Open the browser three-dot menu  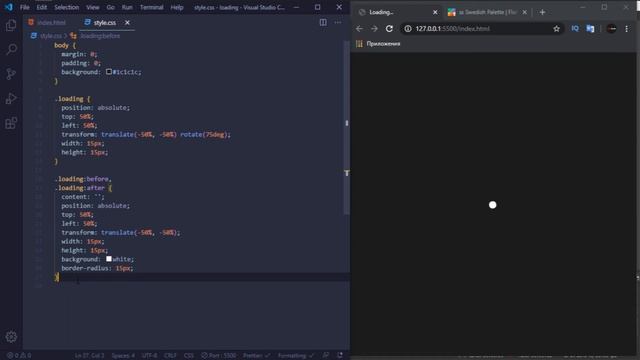(627, 29)
